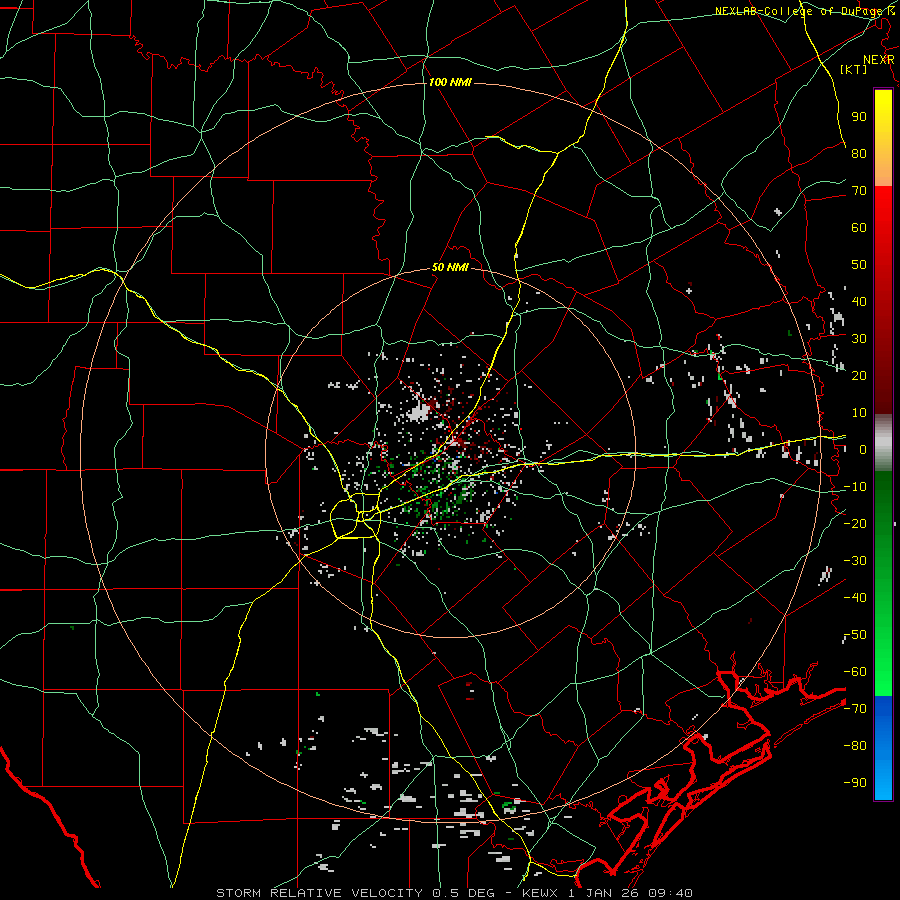Viewport: 900px width, 900px height.
Task: Click the [KT] units label
Action: pos(854,69)
